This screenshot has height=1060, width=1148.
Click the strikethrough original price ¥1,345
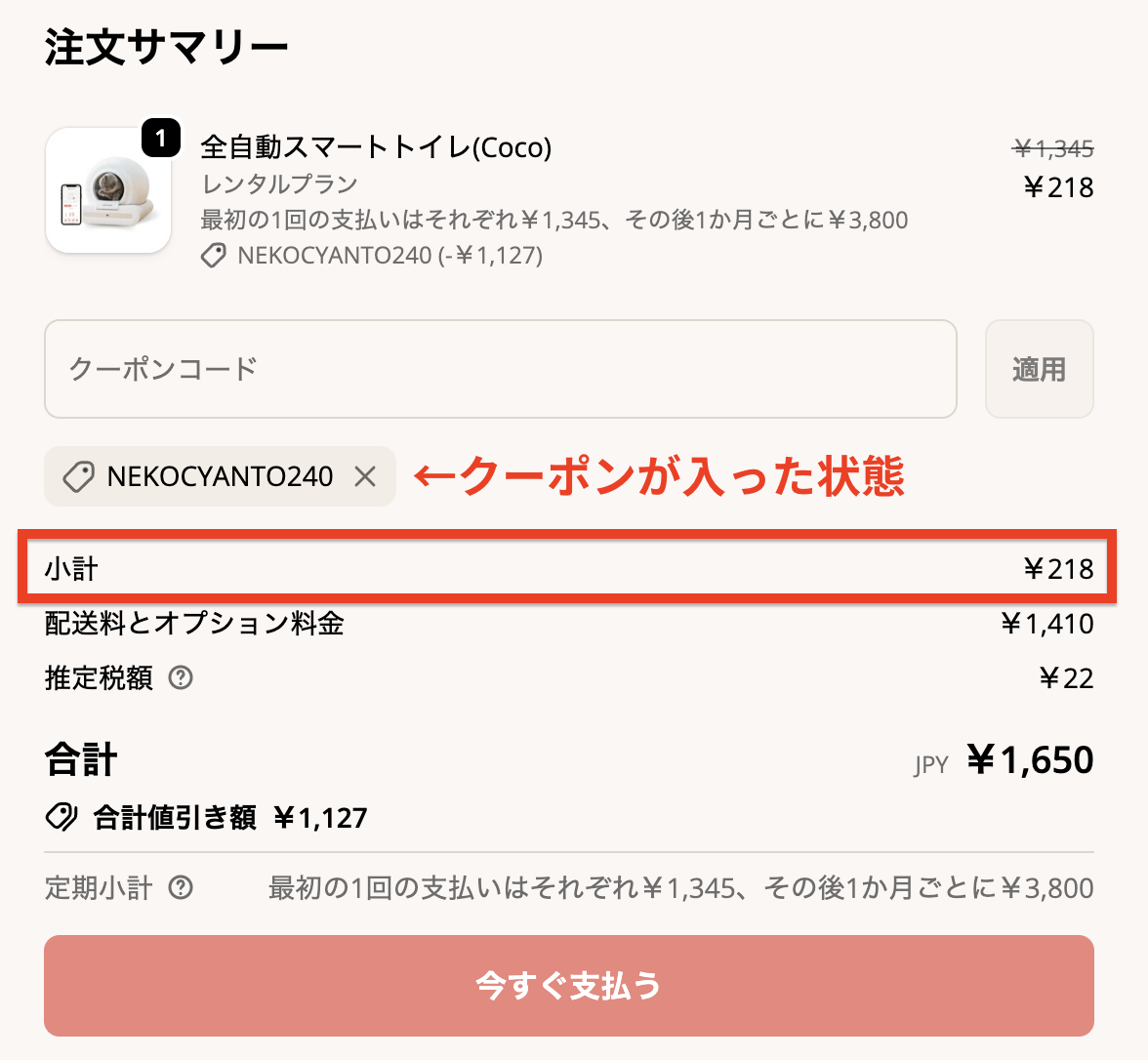point(1053,148)
